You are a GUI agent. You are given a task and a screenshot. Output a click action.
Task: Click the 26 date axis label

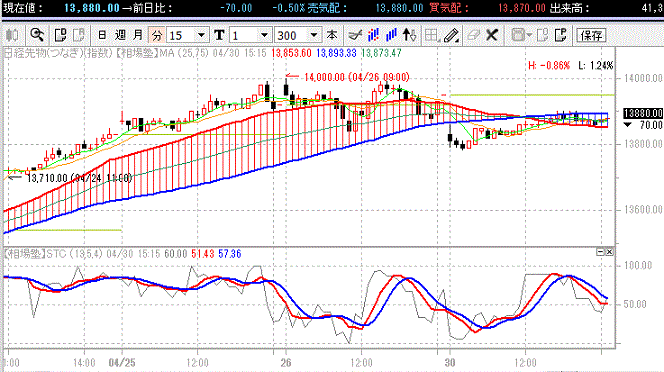[x=286, y=363]
